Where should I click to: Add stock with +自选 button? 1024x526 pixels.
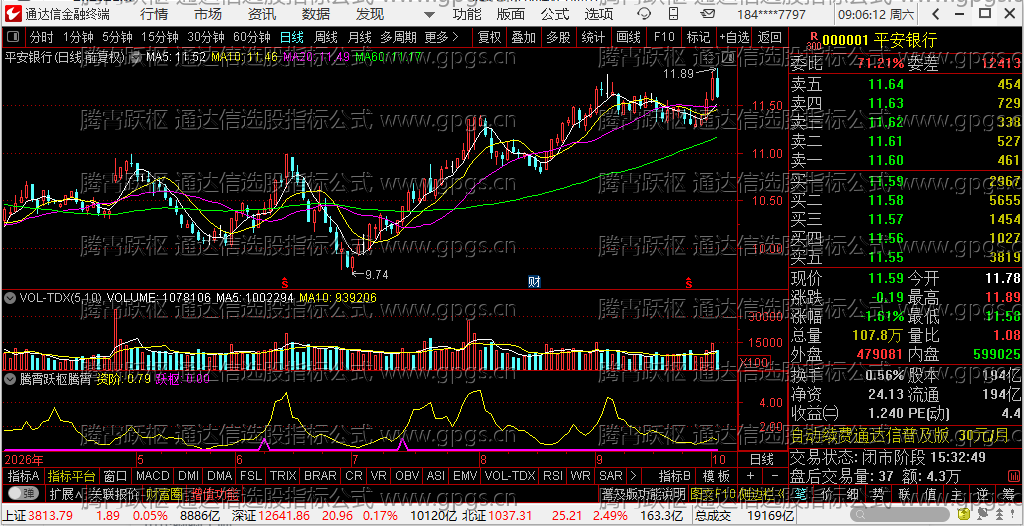tap(735, 37)
